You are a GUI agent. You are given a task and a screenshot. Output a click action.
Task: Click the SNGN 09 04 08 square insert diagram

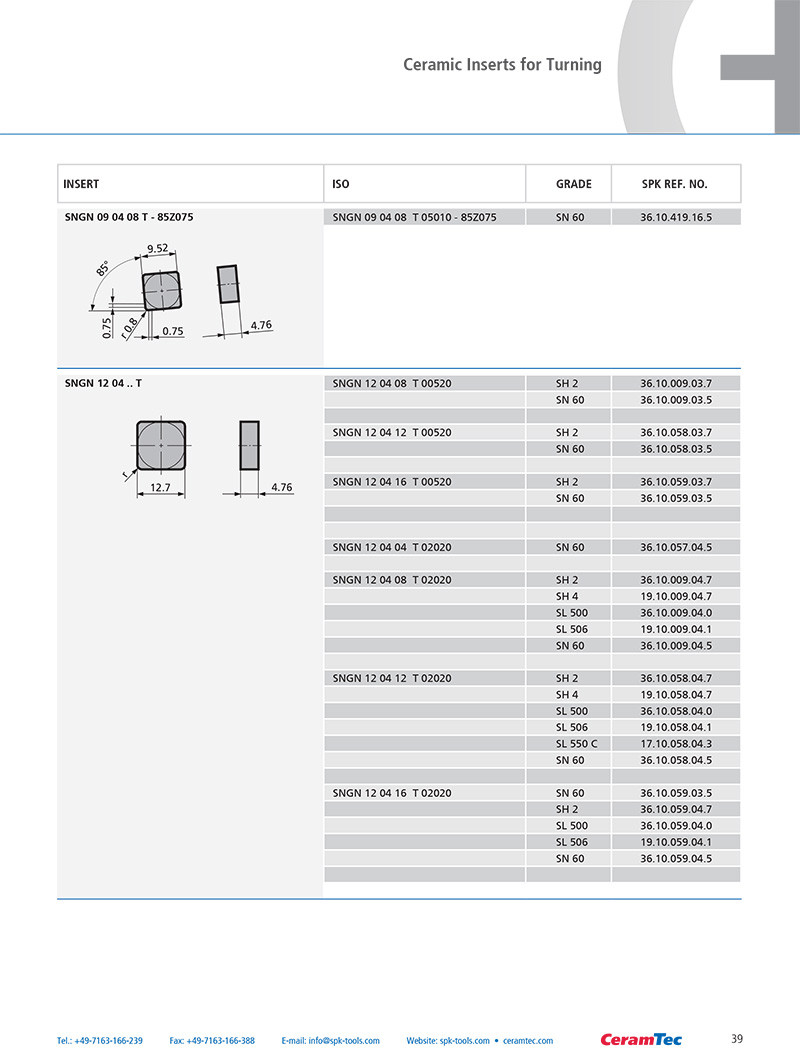point(162,291)
